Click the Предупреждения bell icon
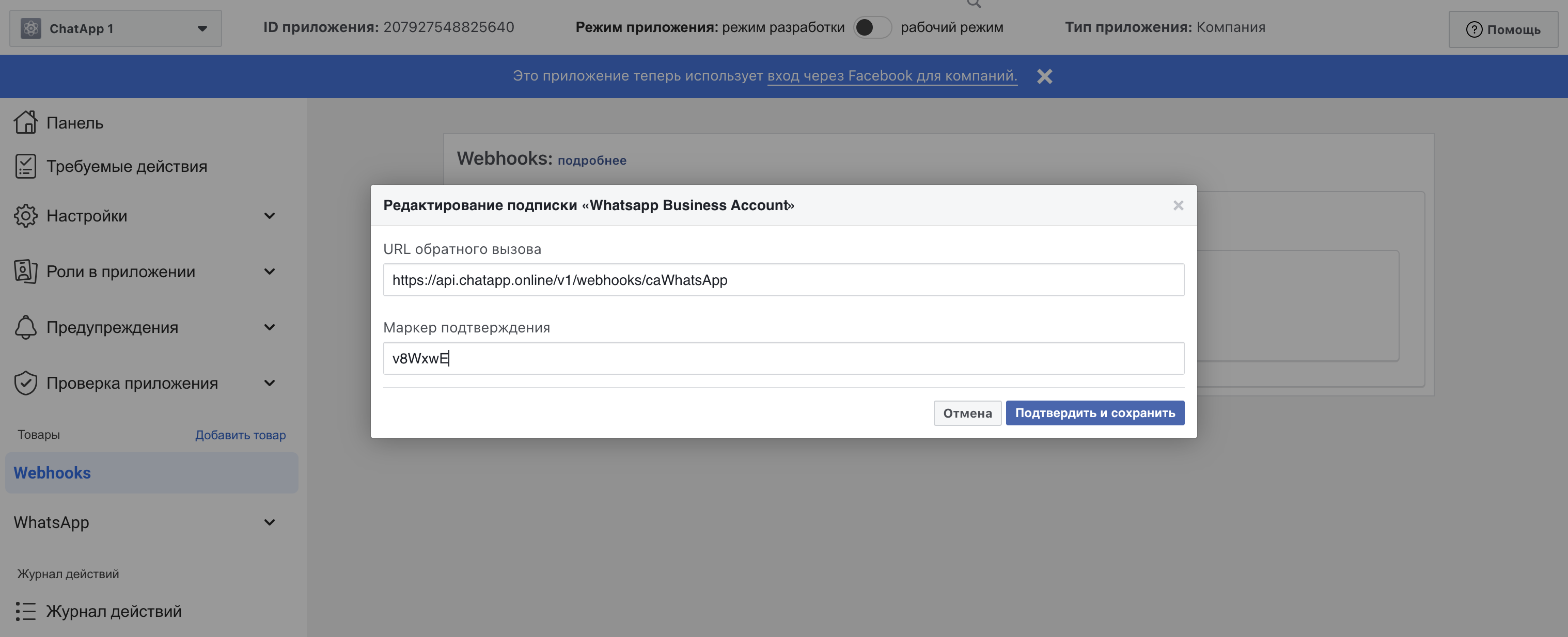The width and height of the screenshot is (1568, 637). (x=26, y=327)
